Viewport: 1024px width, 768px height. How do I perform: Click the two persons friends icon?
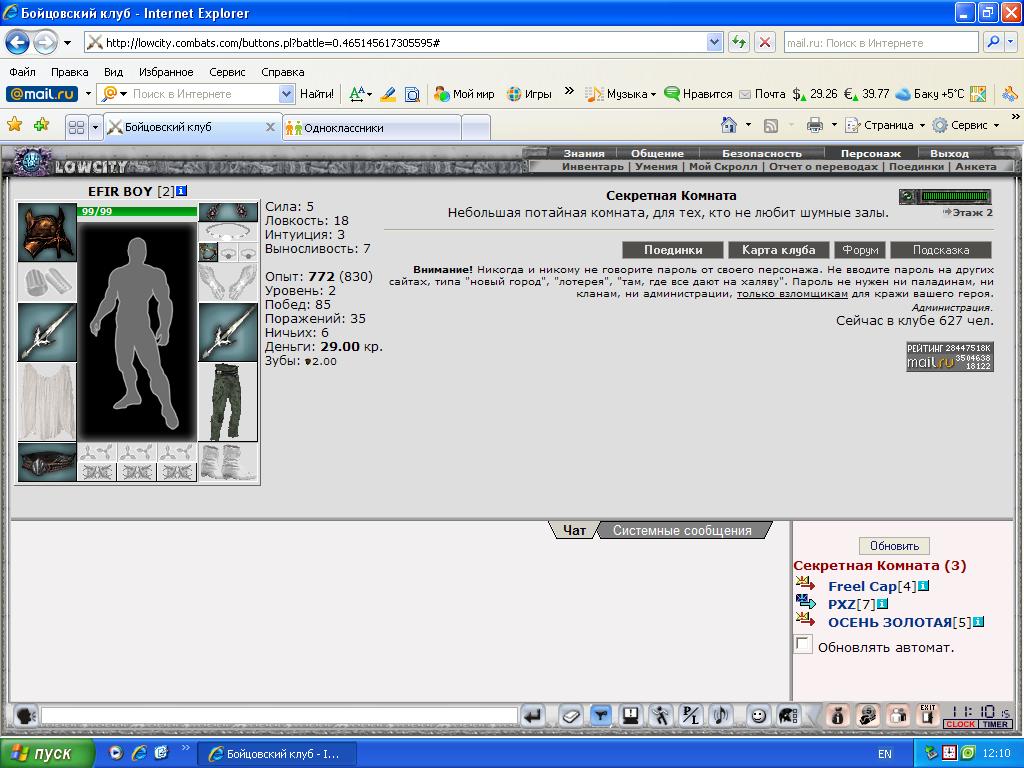(898, 716)
